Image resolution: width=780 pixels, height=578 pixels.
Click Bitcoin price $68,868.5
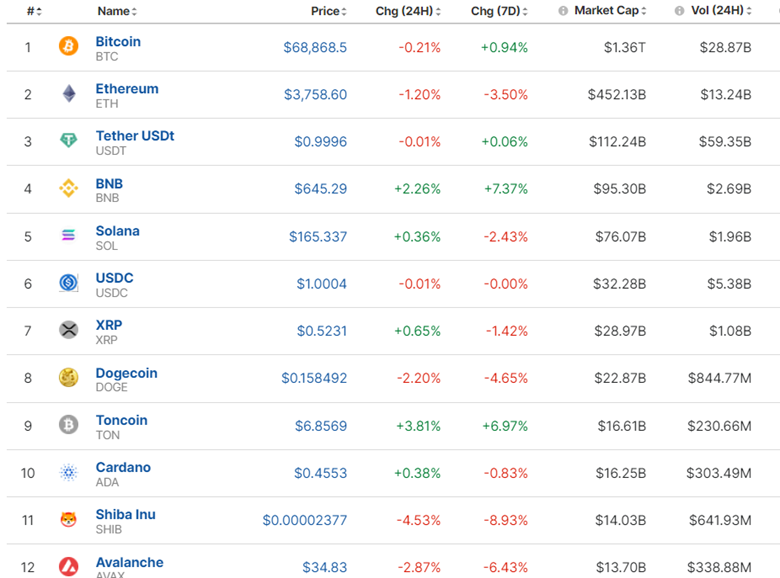click(315, 47)
